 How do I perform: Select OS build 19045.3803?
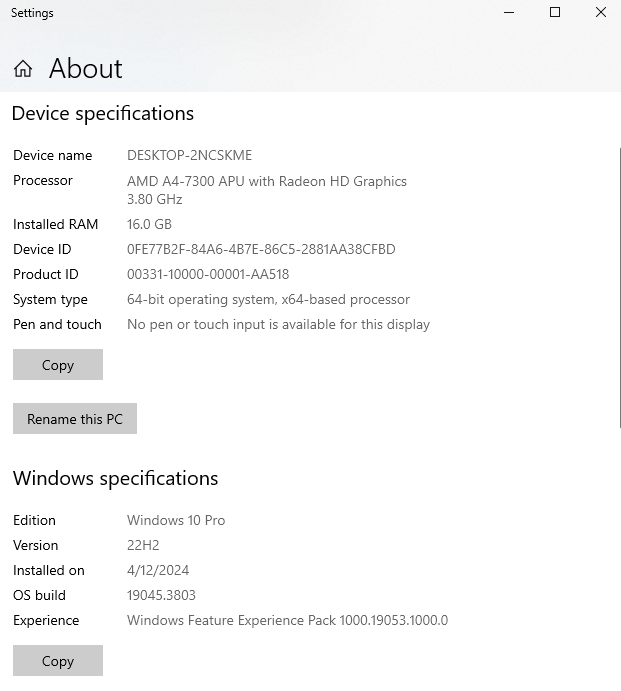pos(161,596)
